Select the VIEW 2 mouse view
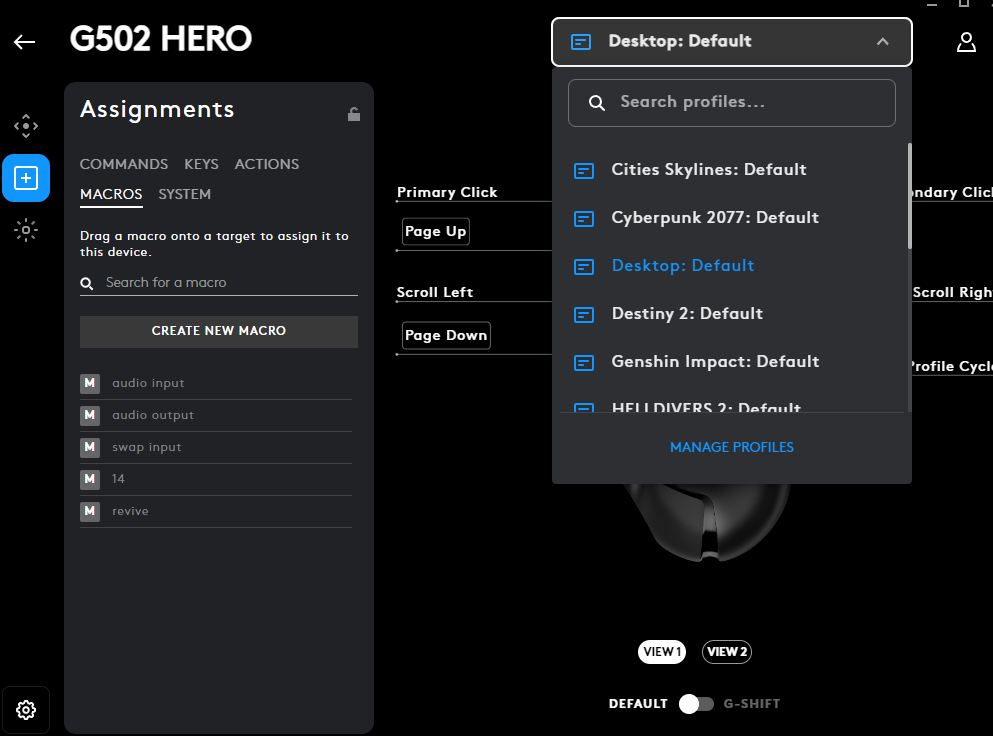This screenshot has width=993, height=736. pos(726,652)
